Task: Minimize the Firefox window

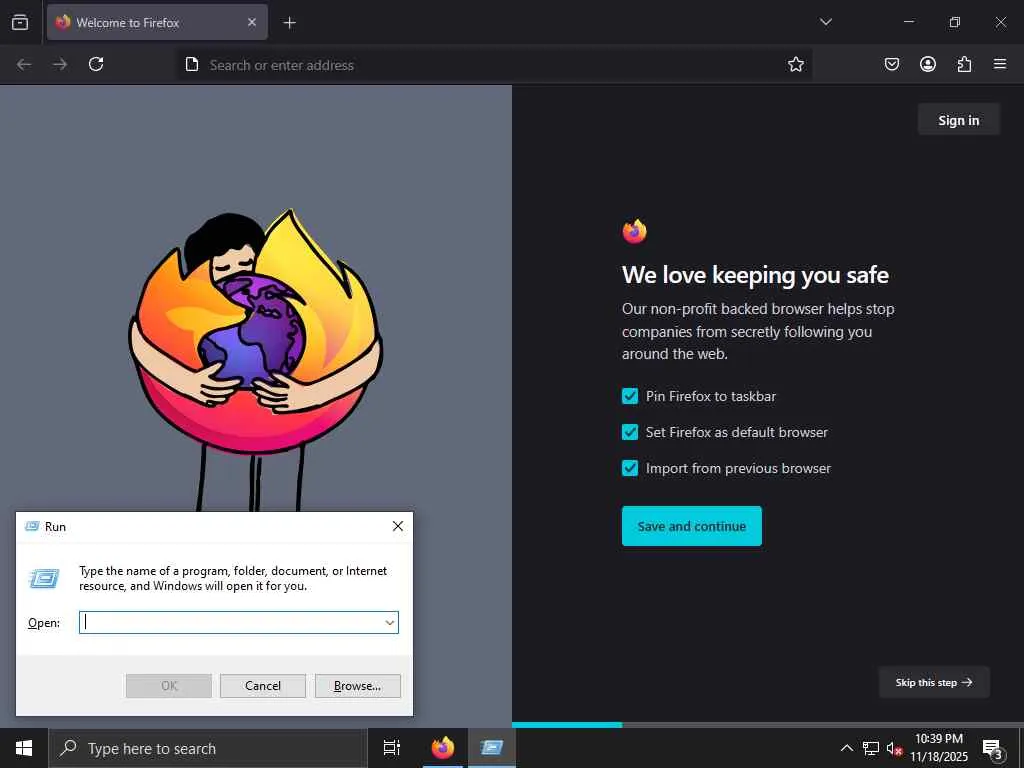Action: pos(908,22)
